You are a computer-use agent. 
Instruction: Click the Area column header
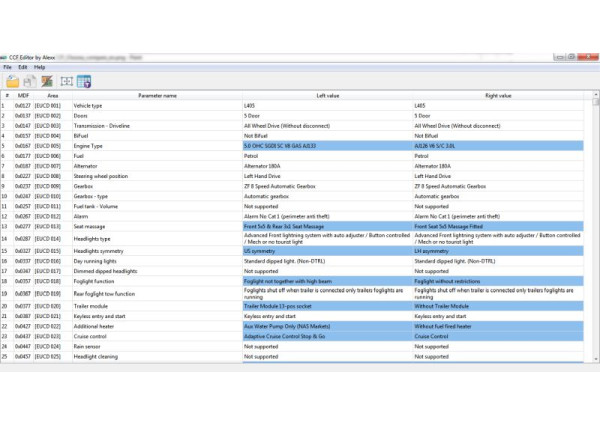pyautogui.click(x=52, y=96)
